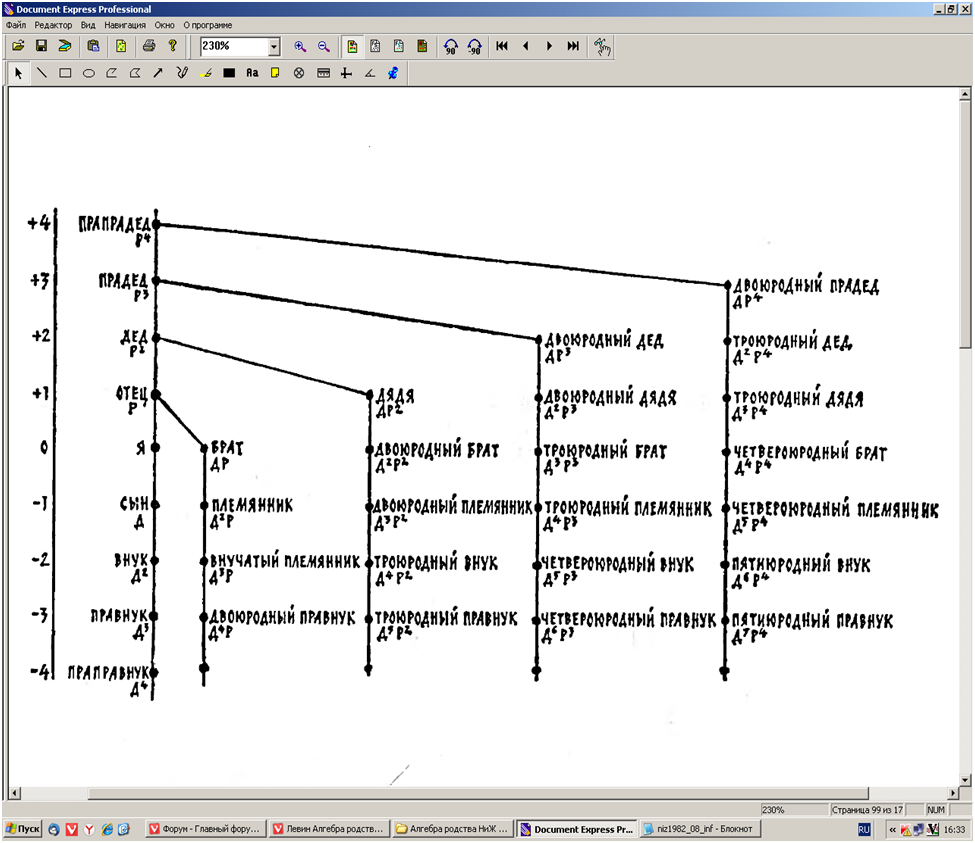Open the Навигация menu
This screenshot has height=843, width=975.
click(x=124, y=24)
